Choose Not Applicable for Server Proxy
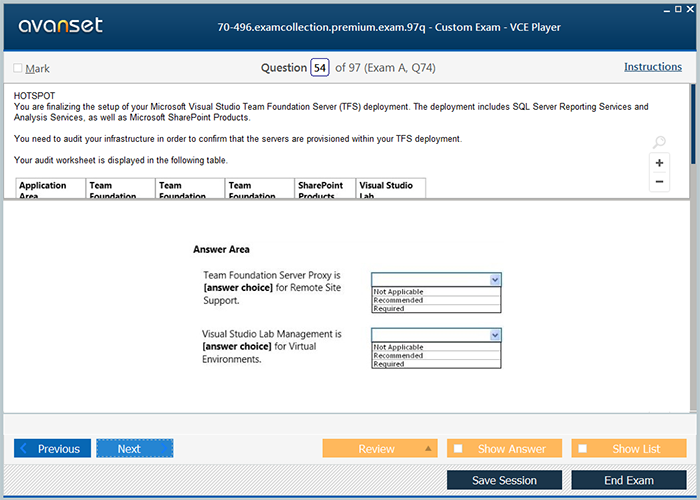This screenshot has width=700, height=500. coord(436,292)
